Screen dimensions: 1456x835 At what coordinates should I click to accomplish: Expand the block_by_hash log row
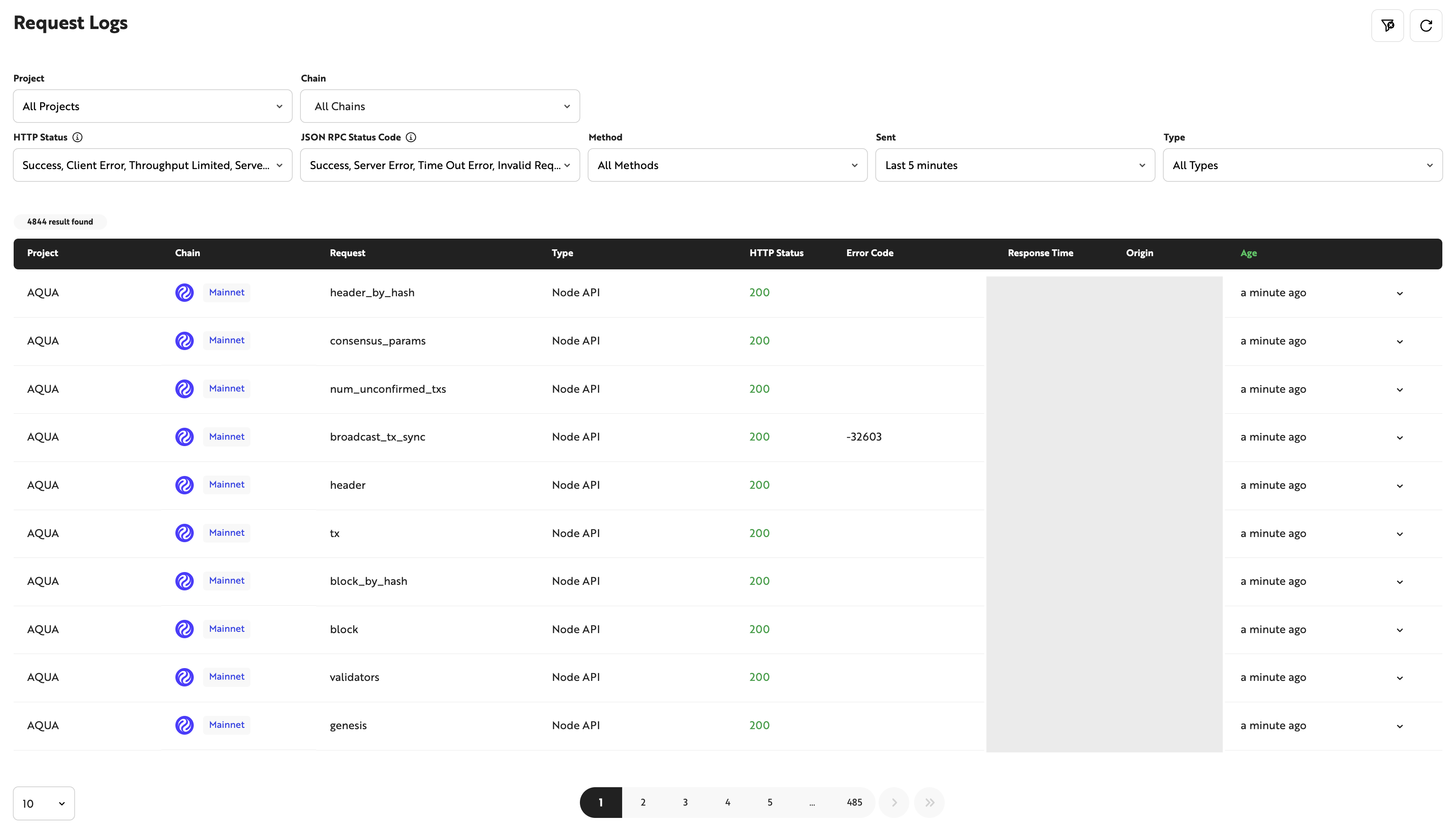[1399, 582]
